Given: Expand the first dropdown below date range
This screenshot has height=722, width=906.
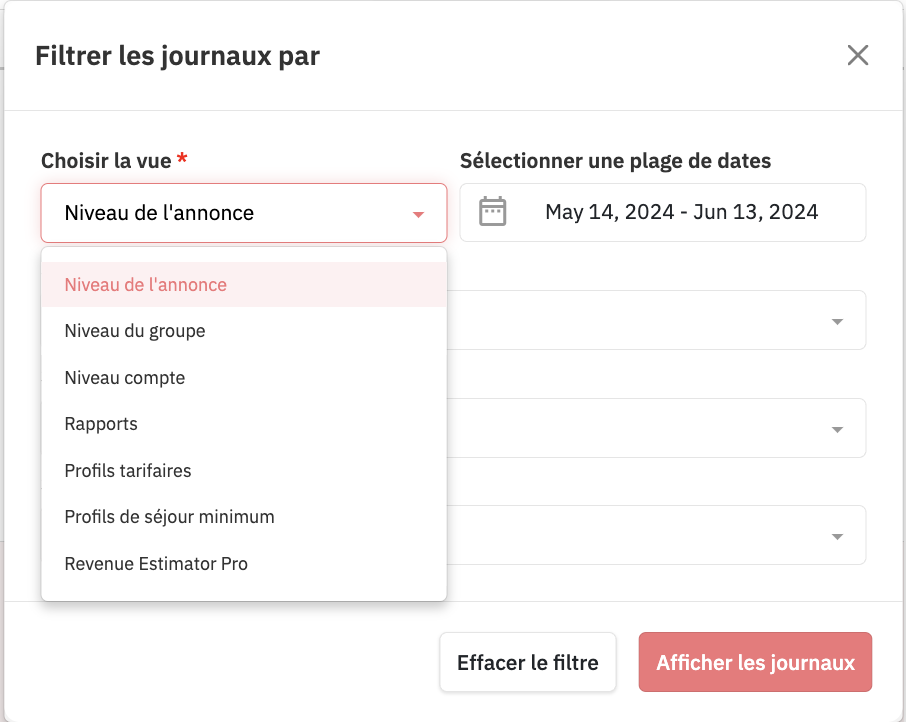Looking at the screenshot, I should (837, 322).
